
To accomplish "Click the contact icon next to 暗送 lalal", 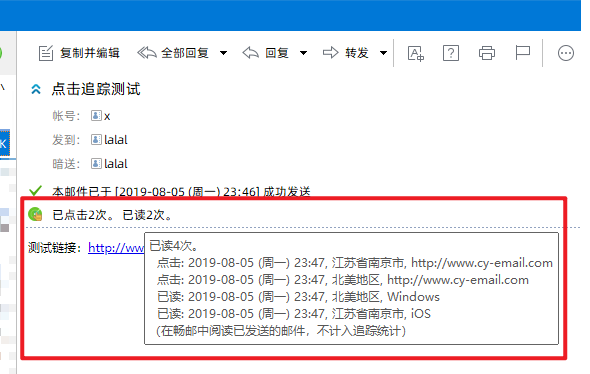I will click(x=96, y=164).
